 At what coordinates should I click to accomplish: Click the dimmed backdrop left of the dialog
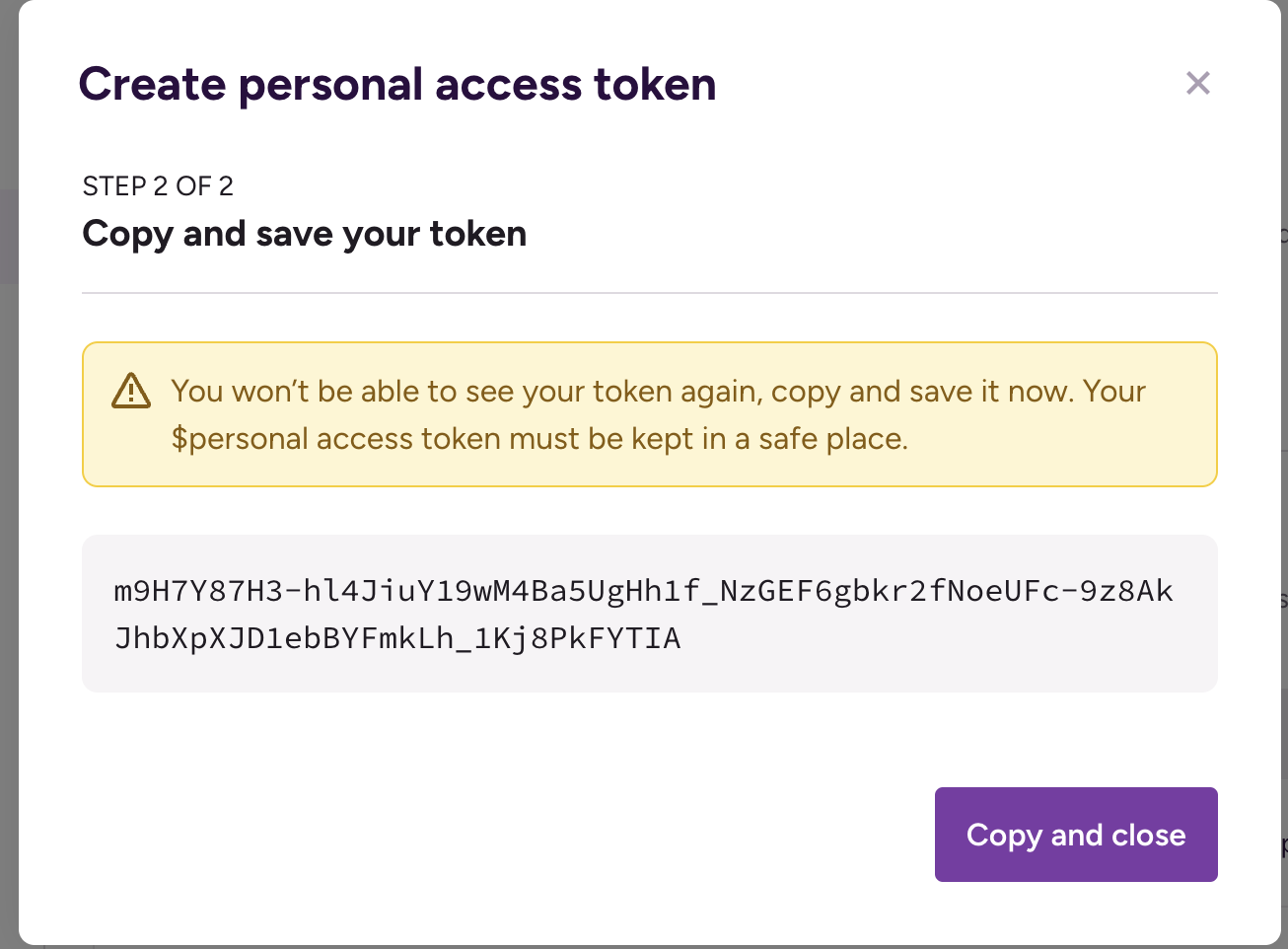tap(8, 493)
